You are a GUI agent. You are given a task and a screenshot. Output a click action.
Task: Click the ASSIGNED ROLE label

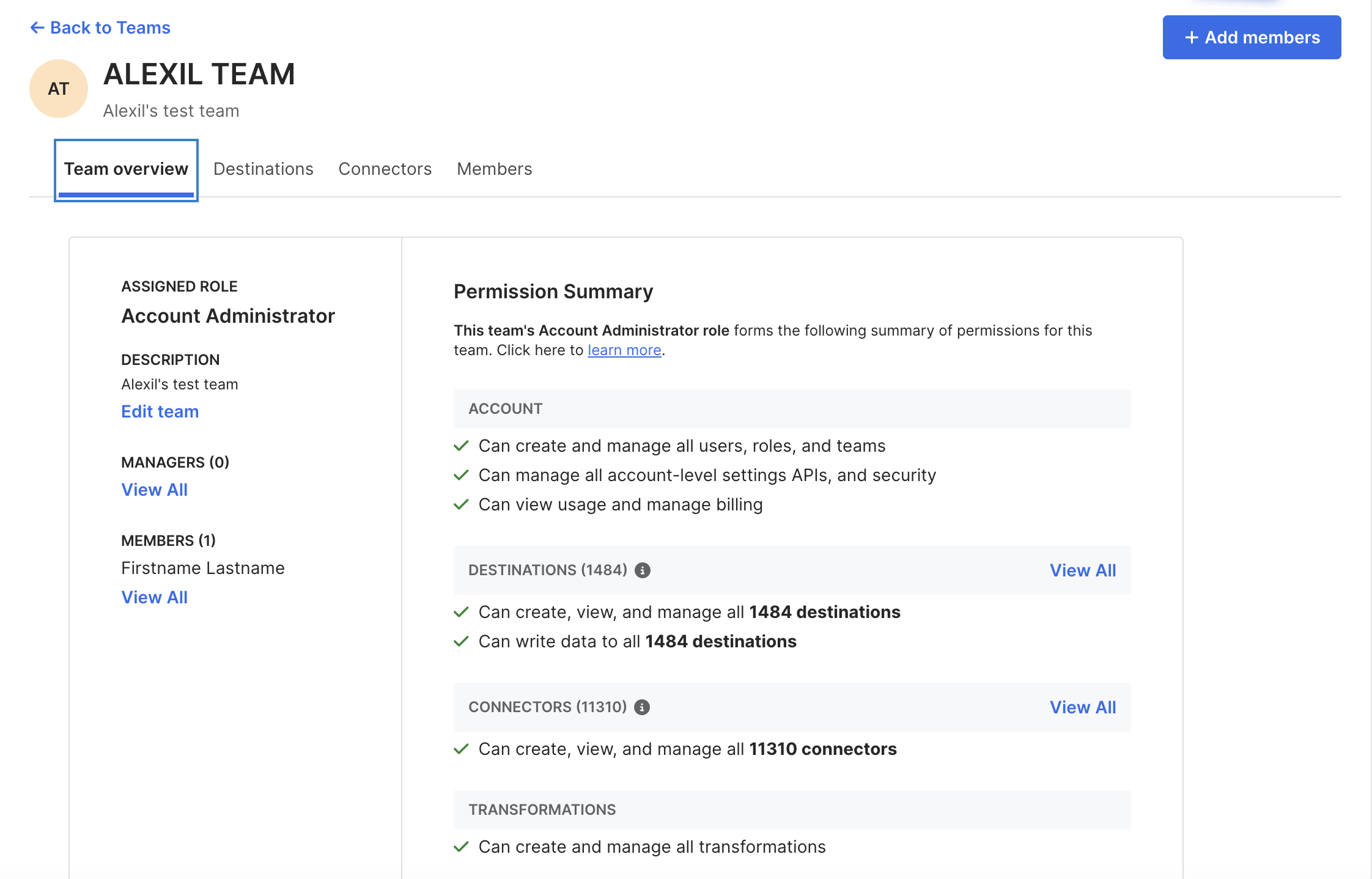coord(179,287)
